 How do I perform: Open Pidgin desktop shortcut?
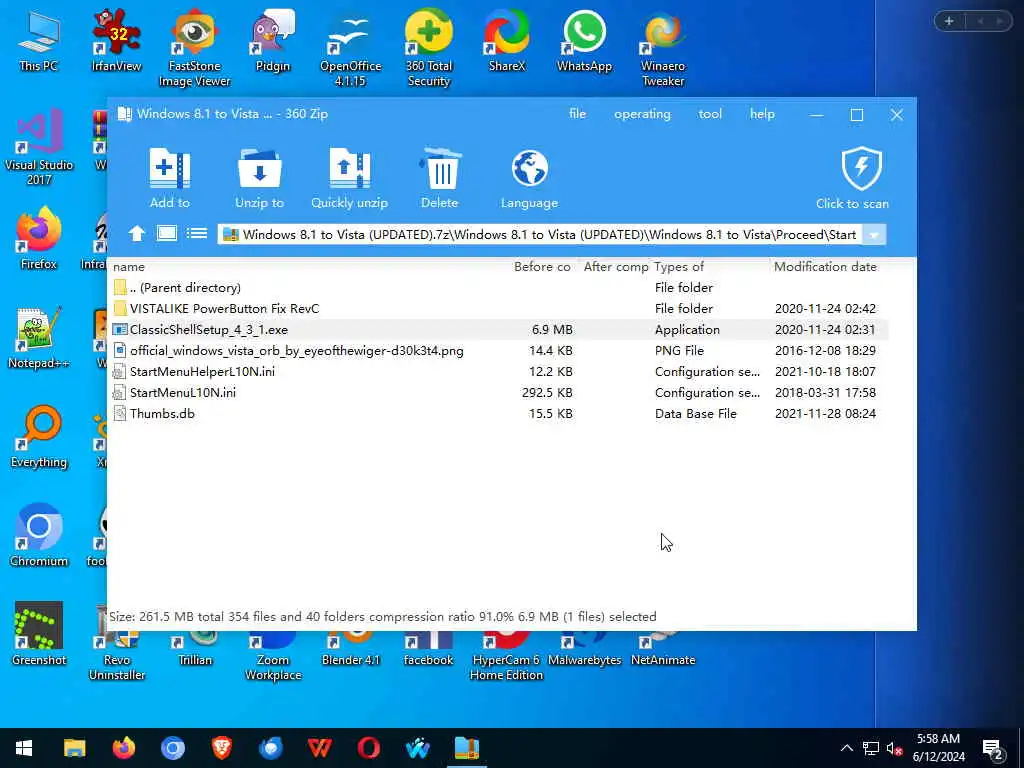coord(272,40)
